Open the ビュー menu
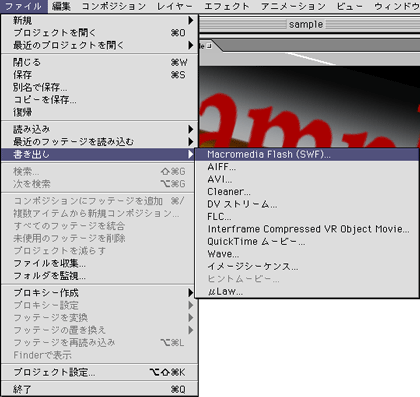This screenshot has height=397, width=420. pos(350,6)
